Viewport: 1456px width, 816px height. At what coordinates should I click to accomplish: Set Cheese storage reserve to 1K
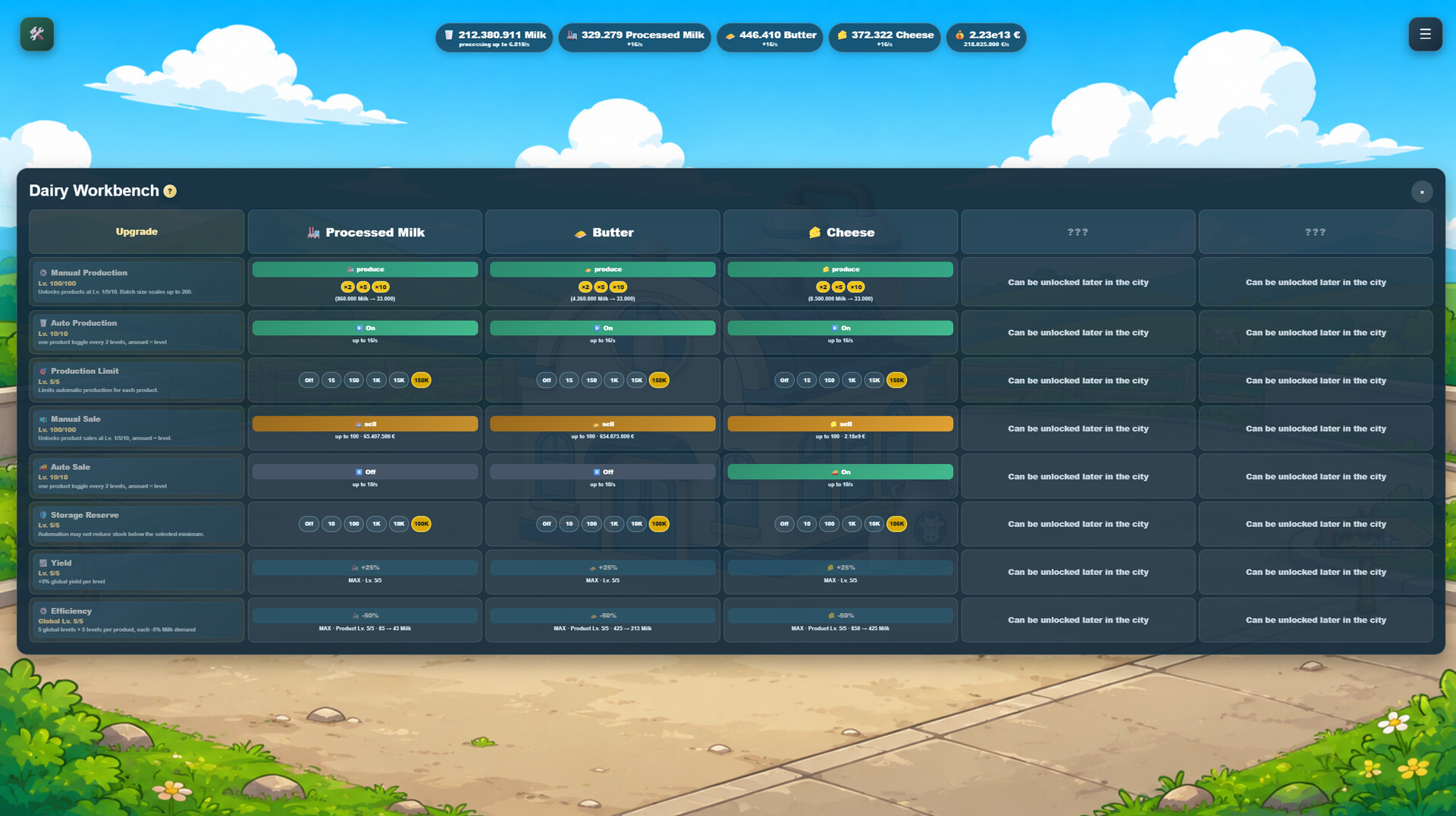[x=852, y=523]
